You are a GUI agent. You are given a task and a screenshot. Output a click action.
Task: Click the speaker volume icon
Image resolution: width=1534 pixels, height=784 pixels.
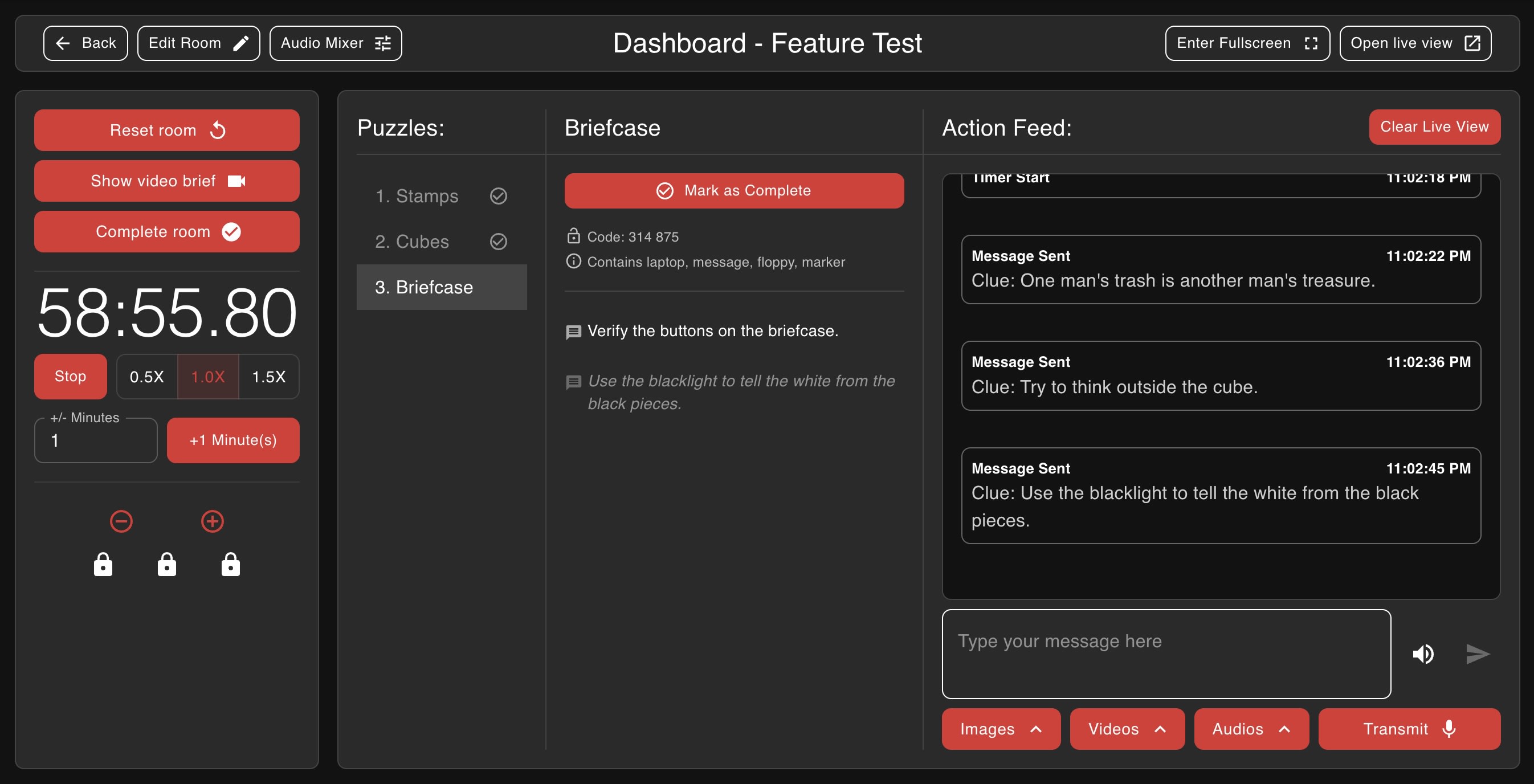pos(1423,654)
